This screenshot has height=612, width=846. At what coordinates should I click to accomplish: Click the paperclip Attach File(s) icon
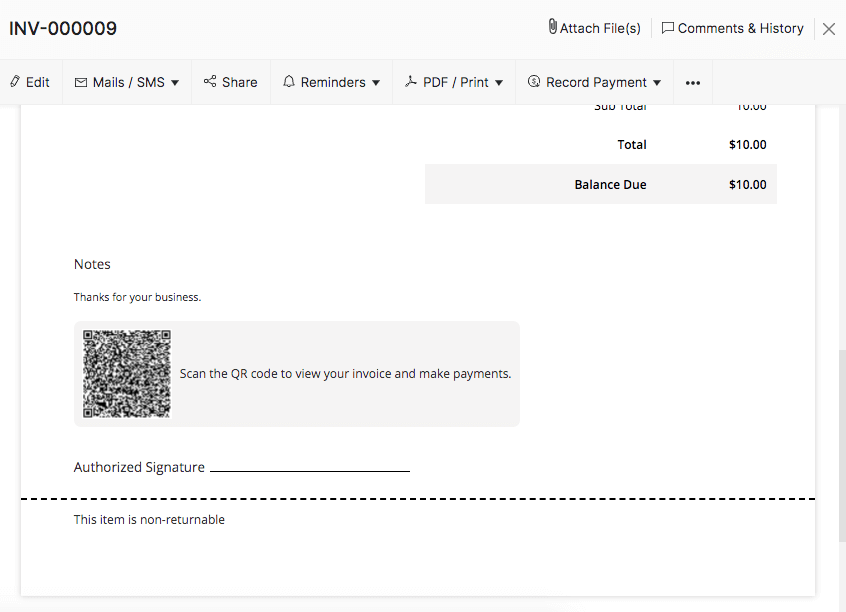[x=552, y=28]
